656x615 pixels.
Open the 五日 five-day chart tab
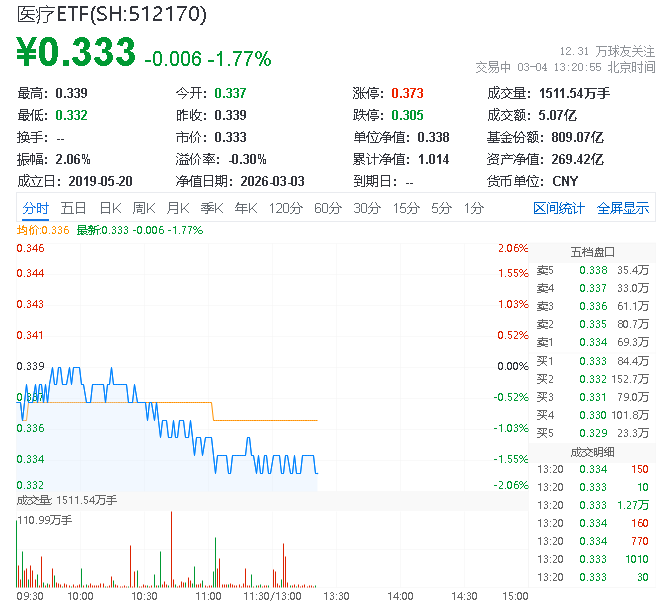pyautogui.click(x=73, y=208)
